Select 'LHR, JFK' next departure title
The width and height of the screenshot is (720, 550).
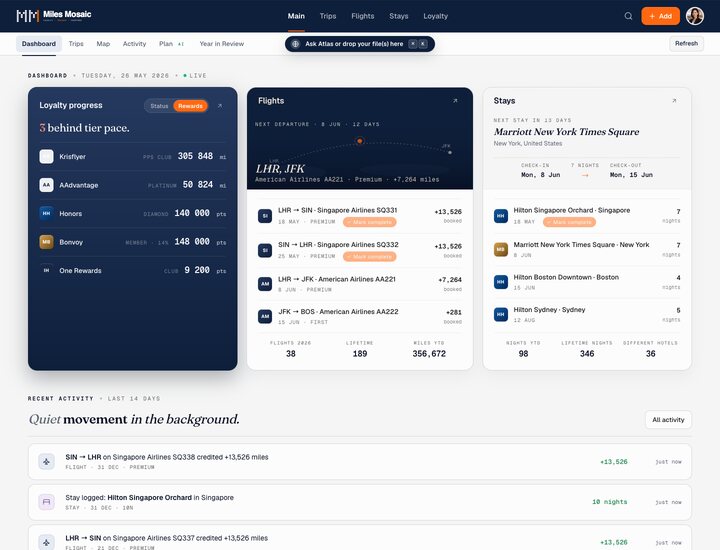[280, 169]
